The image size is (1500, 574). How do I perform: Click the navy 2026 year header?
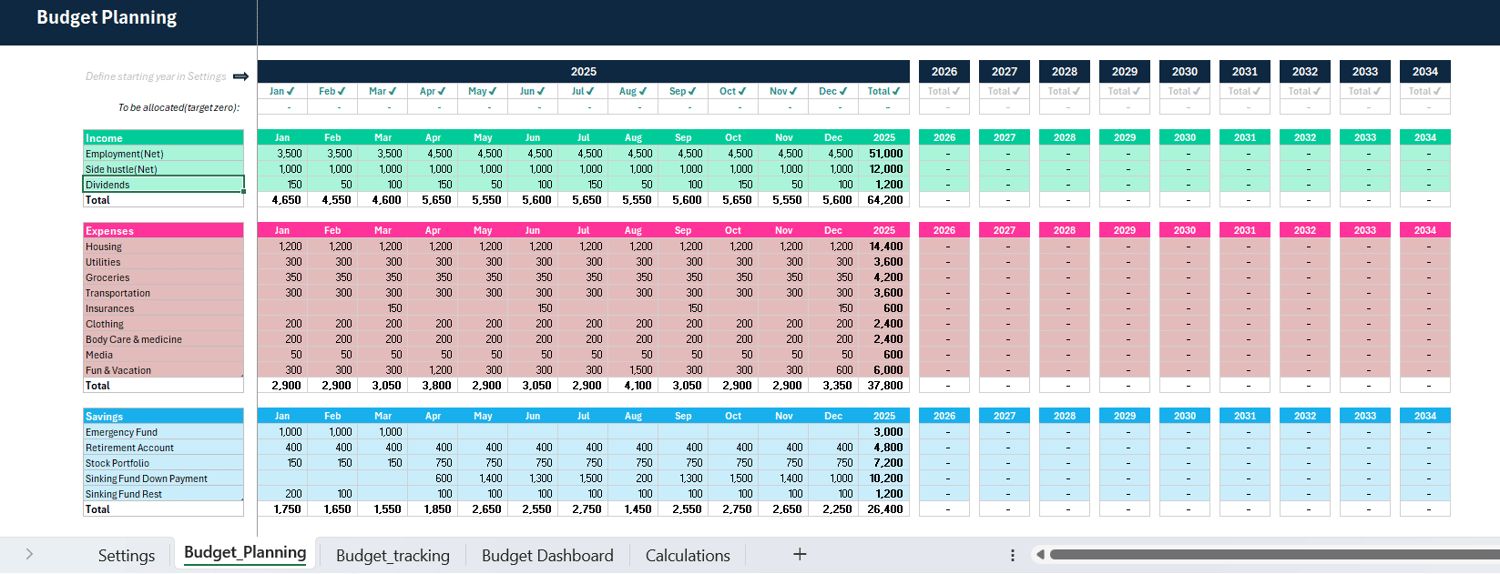tap(944, 72)
